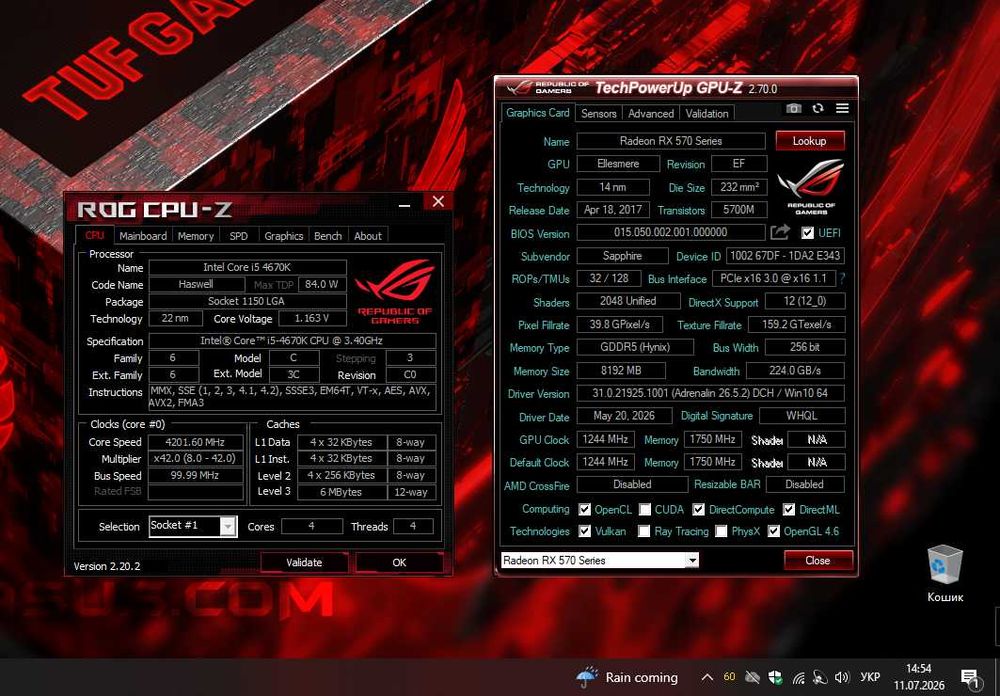Click the Core Voltage value 1.163 V
The height and width of the screenshot is (696, 1000).
[x=312, y=318]
